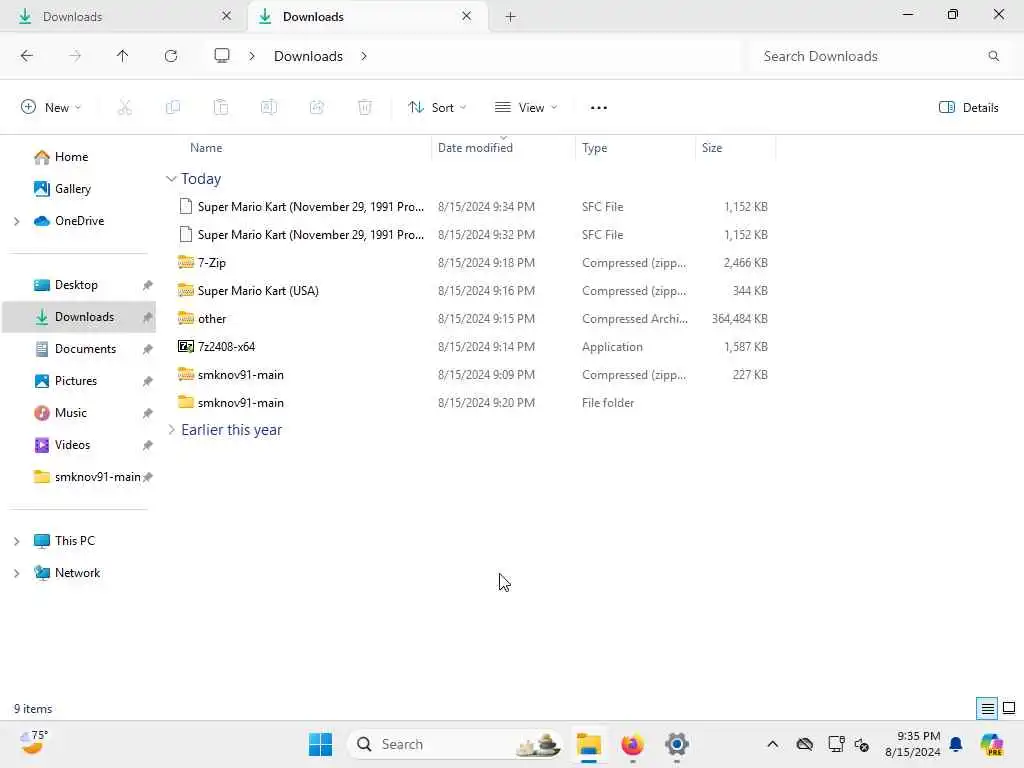Open the New dropdown menu
Viewport: 1024px width, 768px height.
[51, 108]
